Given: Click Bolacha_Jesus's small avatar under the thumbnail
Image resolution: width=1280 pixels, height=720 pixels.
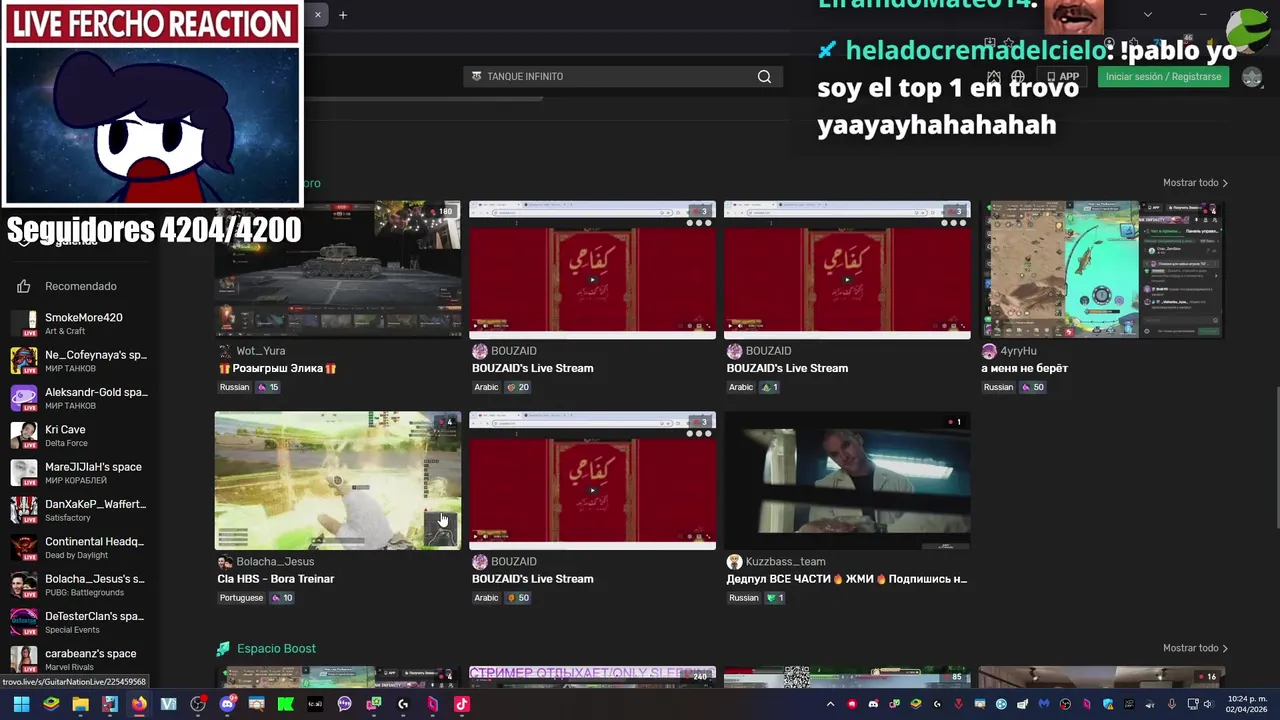Looking at the screenshot, I should click(225, 562).
